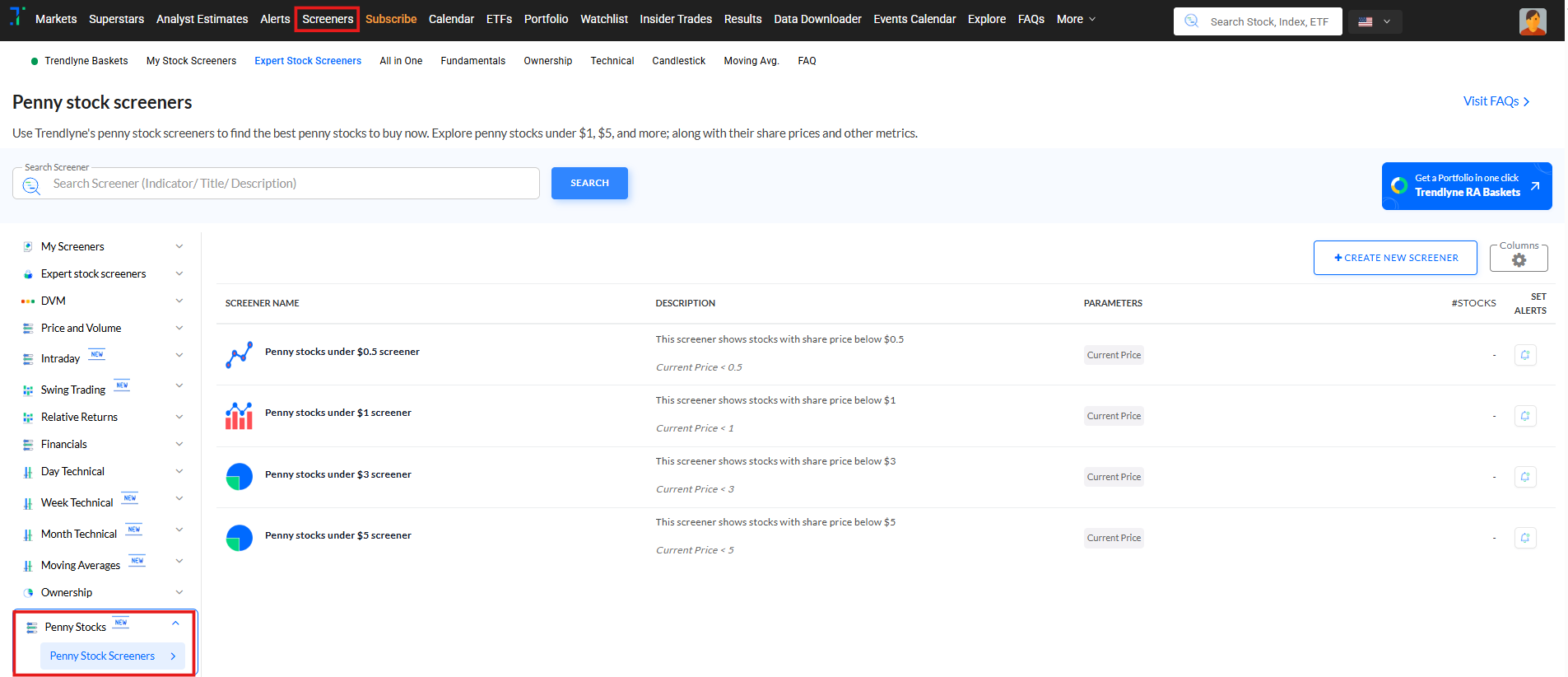Screen dimensions: 1568x677
Task: Set alert bell for $1 screener
Action: pyautogui.click(x=1524, y=416)
